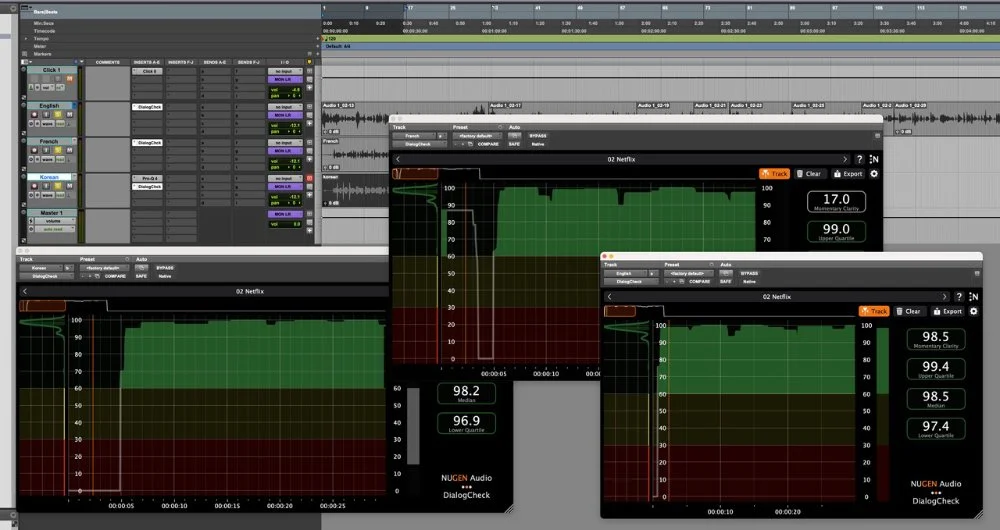The width and height of the screenshot is (1000, 530).
Task: Go to next preset arrow in French DialogCheck
Action: (845, 159)
